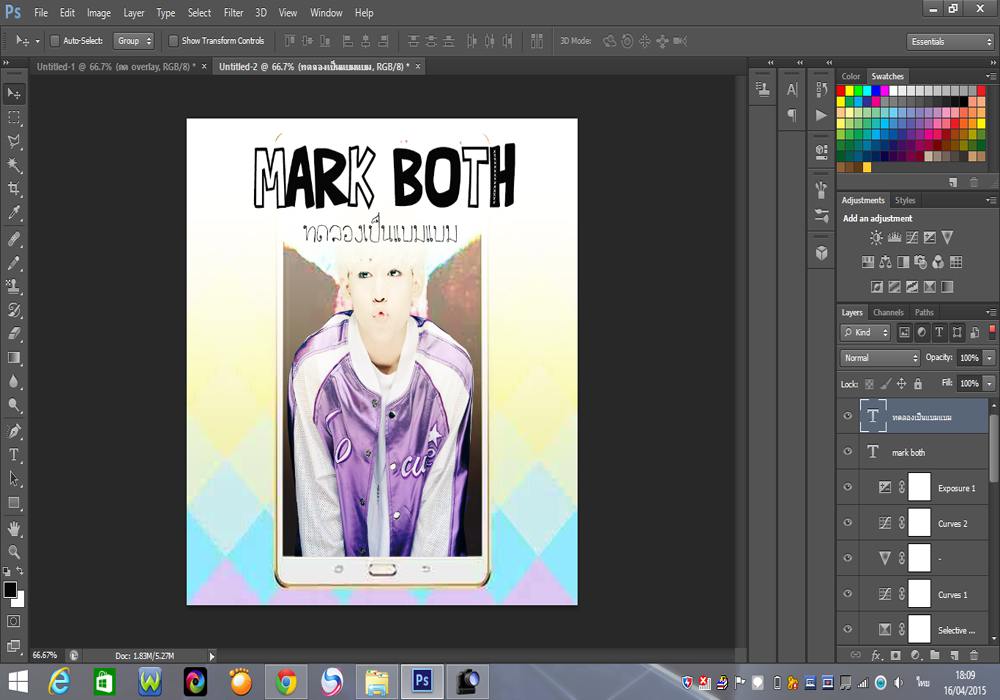Select the Zoom tool
Screen dimensions: 1000x700
[x=14, y=551]
